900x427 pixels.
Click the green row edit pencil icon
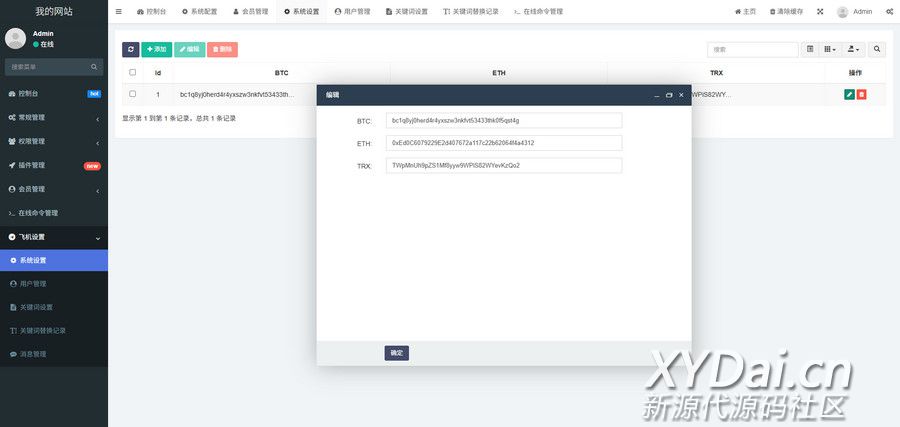(849, 94)
